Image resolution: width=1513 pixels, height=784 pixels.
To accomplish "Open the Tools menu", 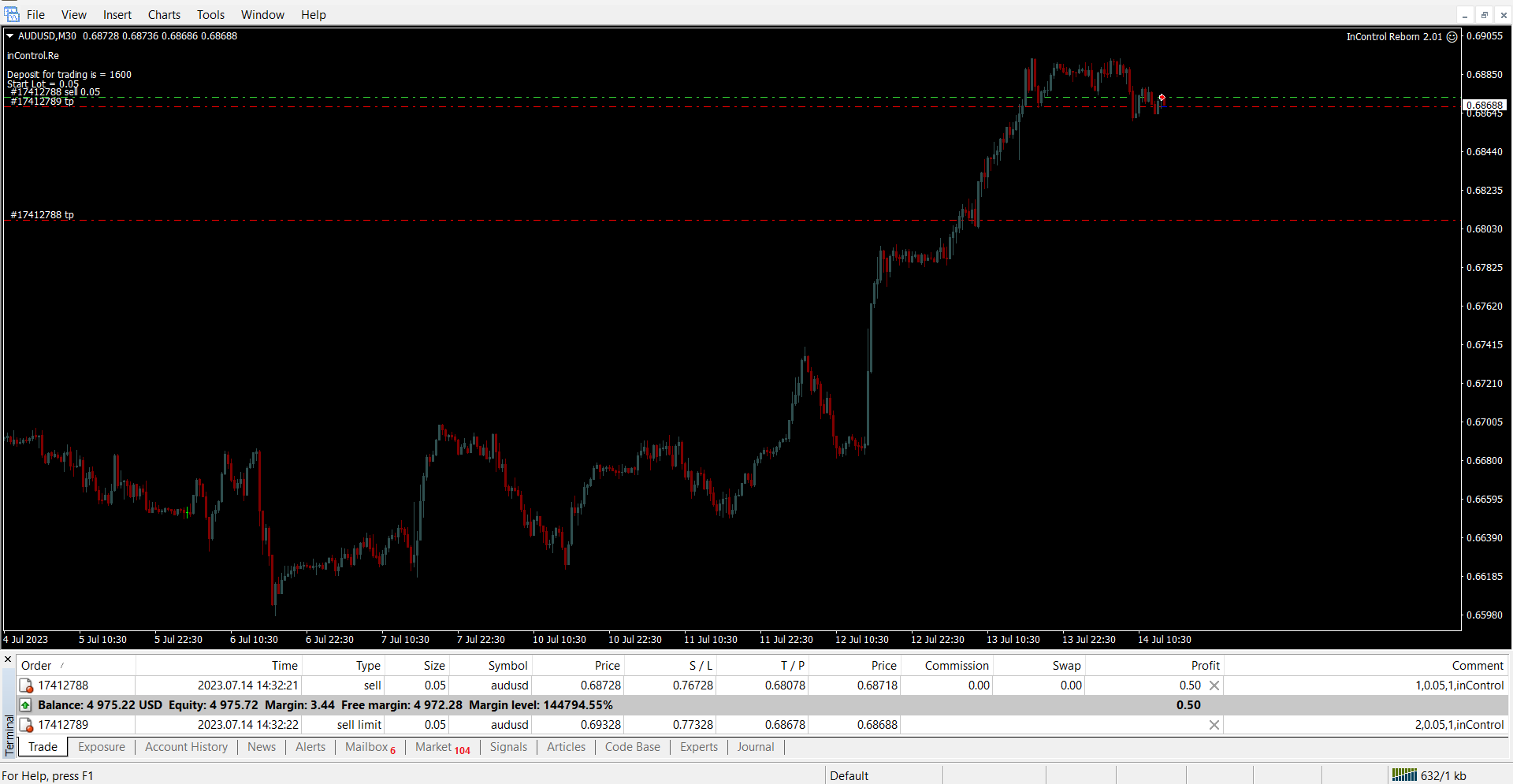I will pos(210,15).
